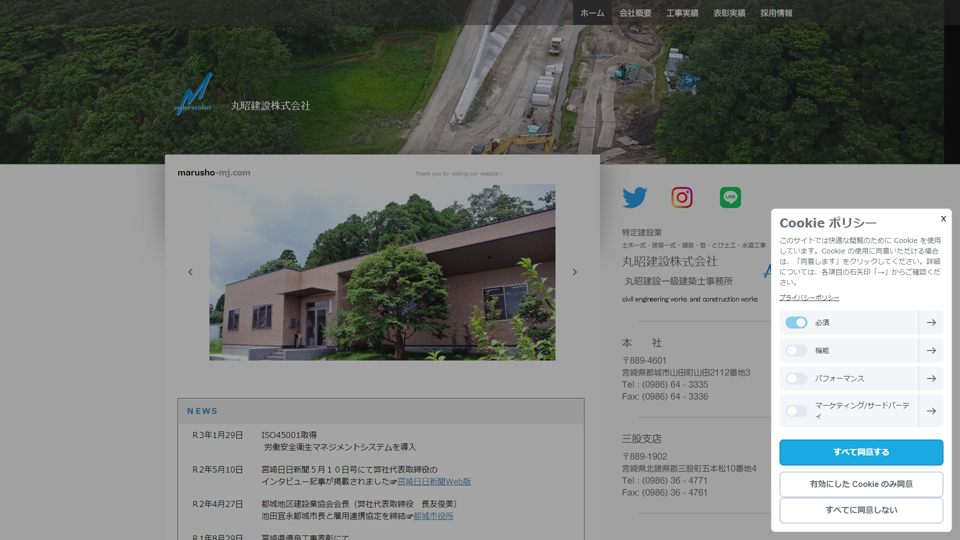Image resolution: width=960 pixels, height=540 pixels.
Task: Open the 工事実績 menu item
Action: tap(682, 13)
